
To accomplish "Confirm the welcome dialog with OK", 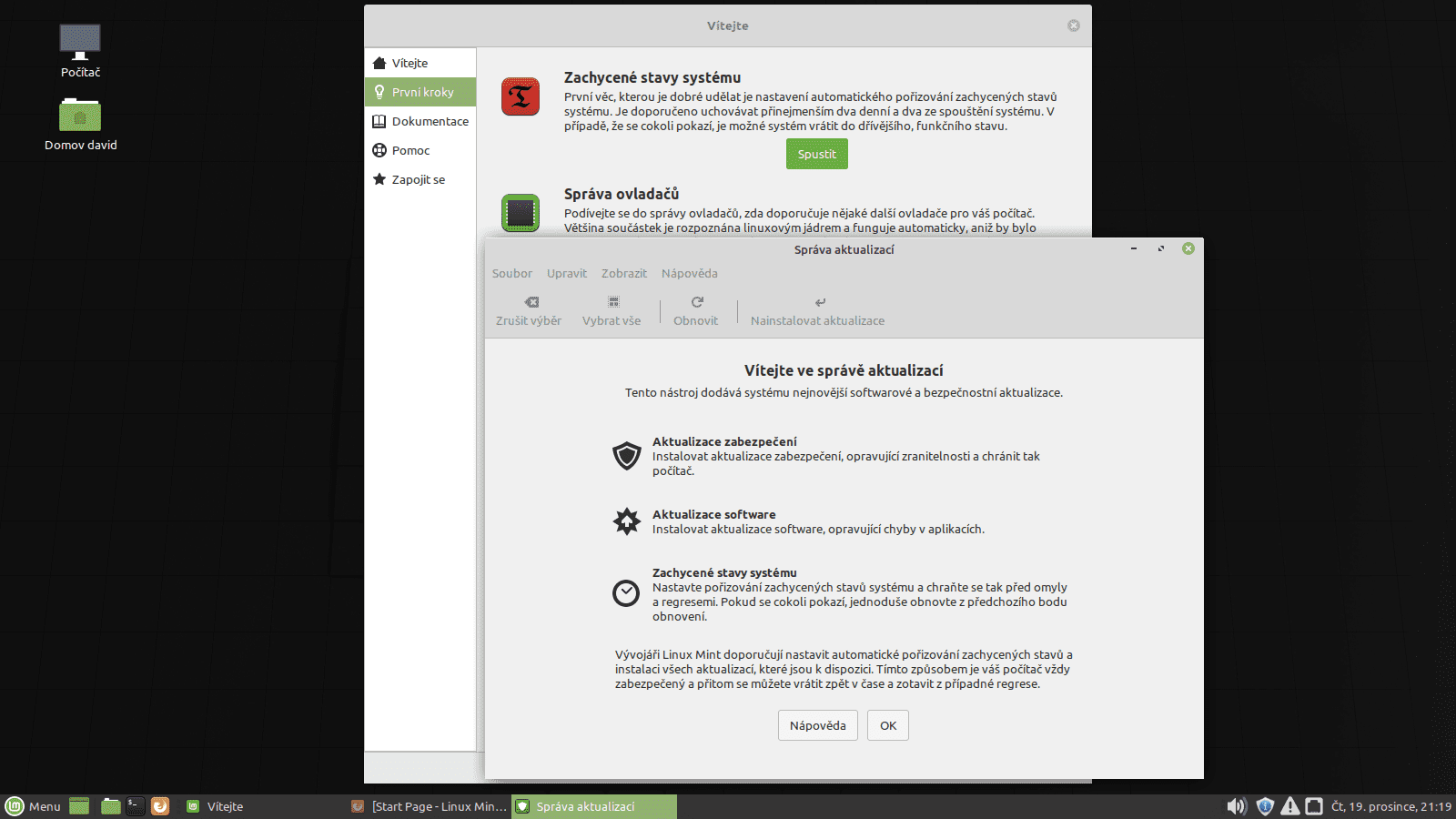I will (887, 725).
